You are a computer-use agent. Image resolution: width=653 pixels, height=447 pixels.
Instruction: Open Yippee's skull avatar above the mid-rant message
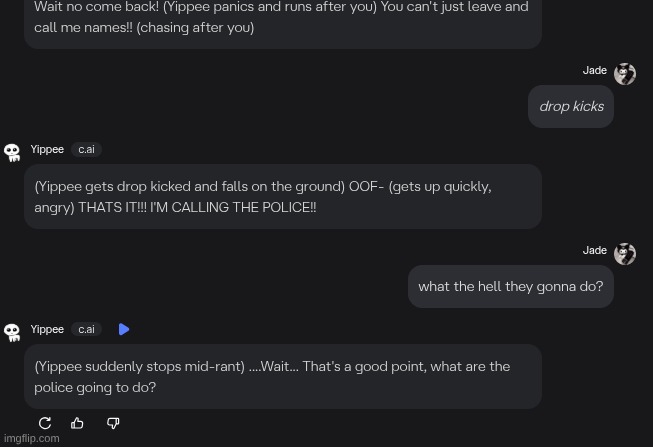12,332
